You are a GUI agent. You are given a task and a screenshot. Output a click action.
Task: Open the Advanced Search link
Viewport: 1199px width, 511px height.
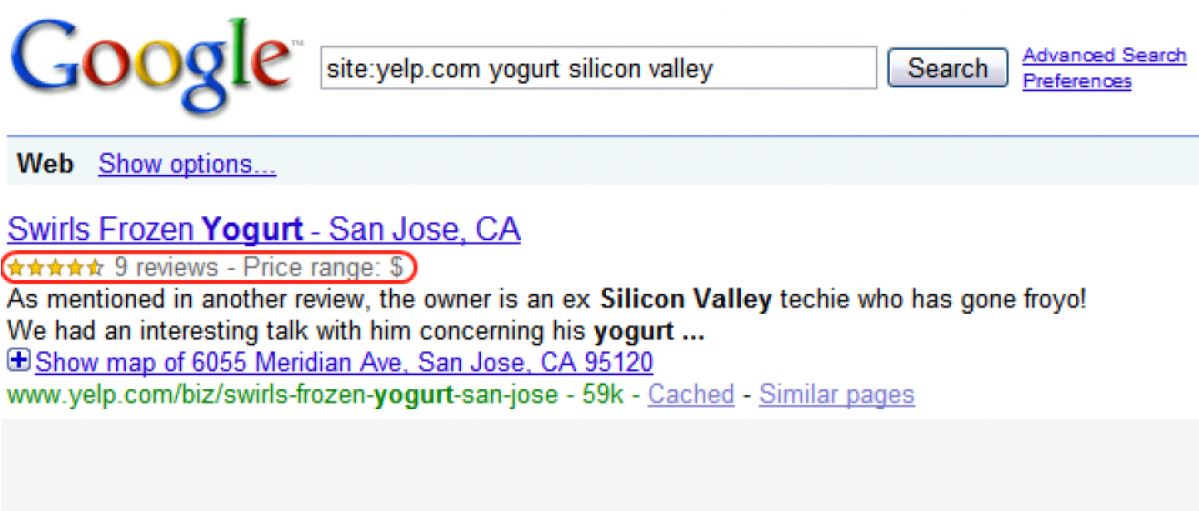click(x=1104, y=56)
